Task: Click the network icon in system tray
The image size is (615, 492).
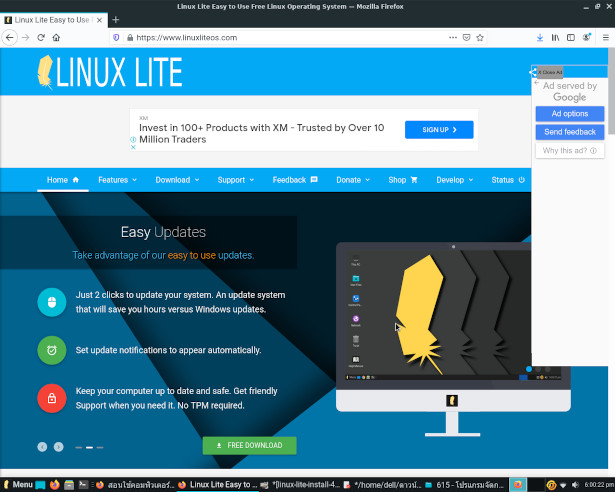Action: tap(563, 485)
